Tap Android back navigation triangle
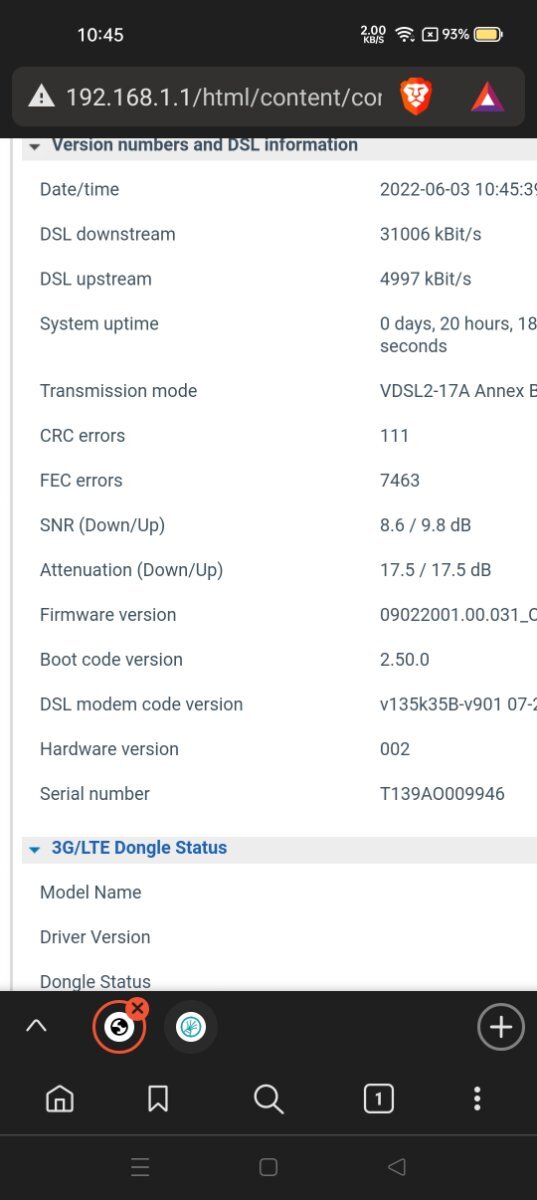 [x=397, y=1166]
